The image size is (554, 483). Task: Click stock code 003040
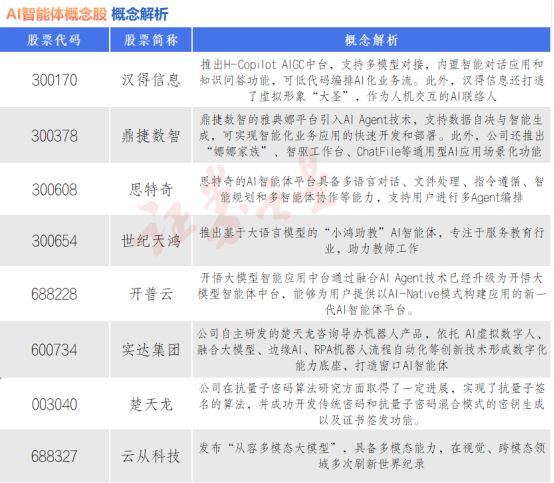pyautogui.click(x=54, y=405)
